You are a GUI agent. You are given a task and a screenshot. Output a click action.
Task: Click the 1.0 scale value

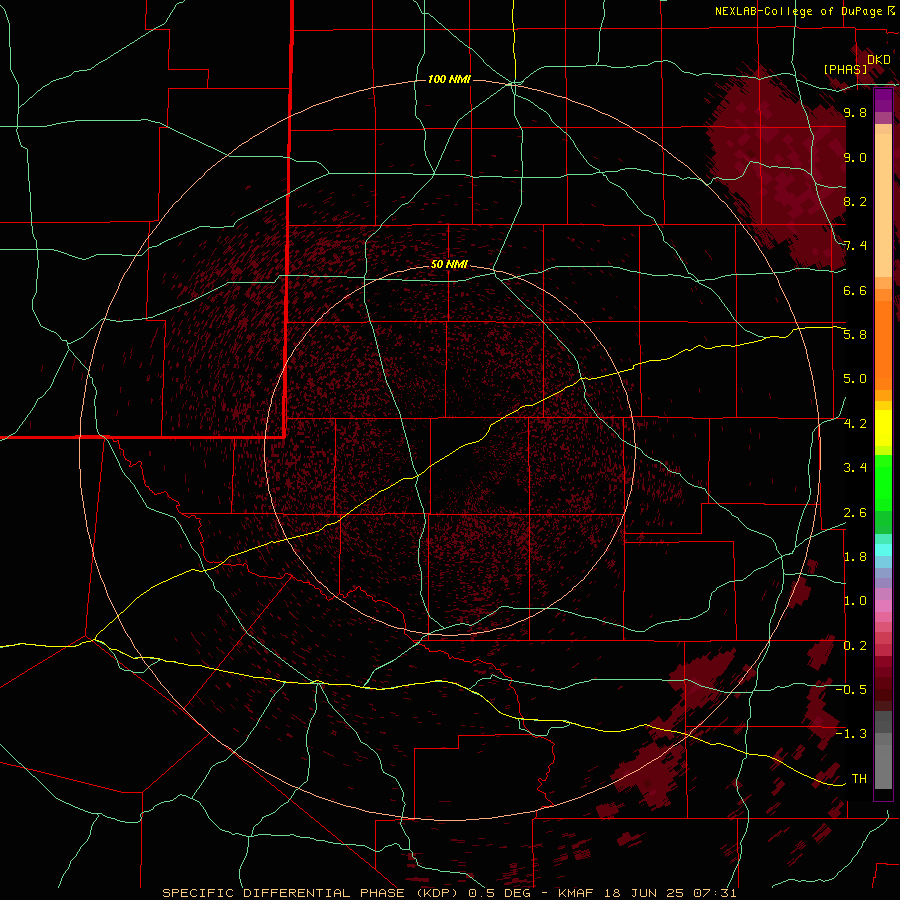(x=855, y=601)
